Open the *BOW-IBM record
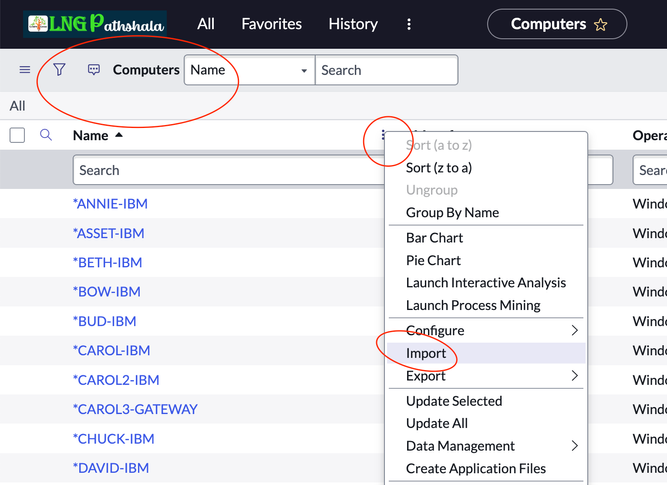Viewport: 667px width, 485px height. (106, 292)
